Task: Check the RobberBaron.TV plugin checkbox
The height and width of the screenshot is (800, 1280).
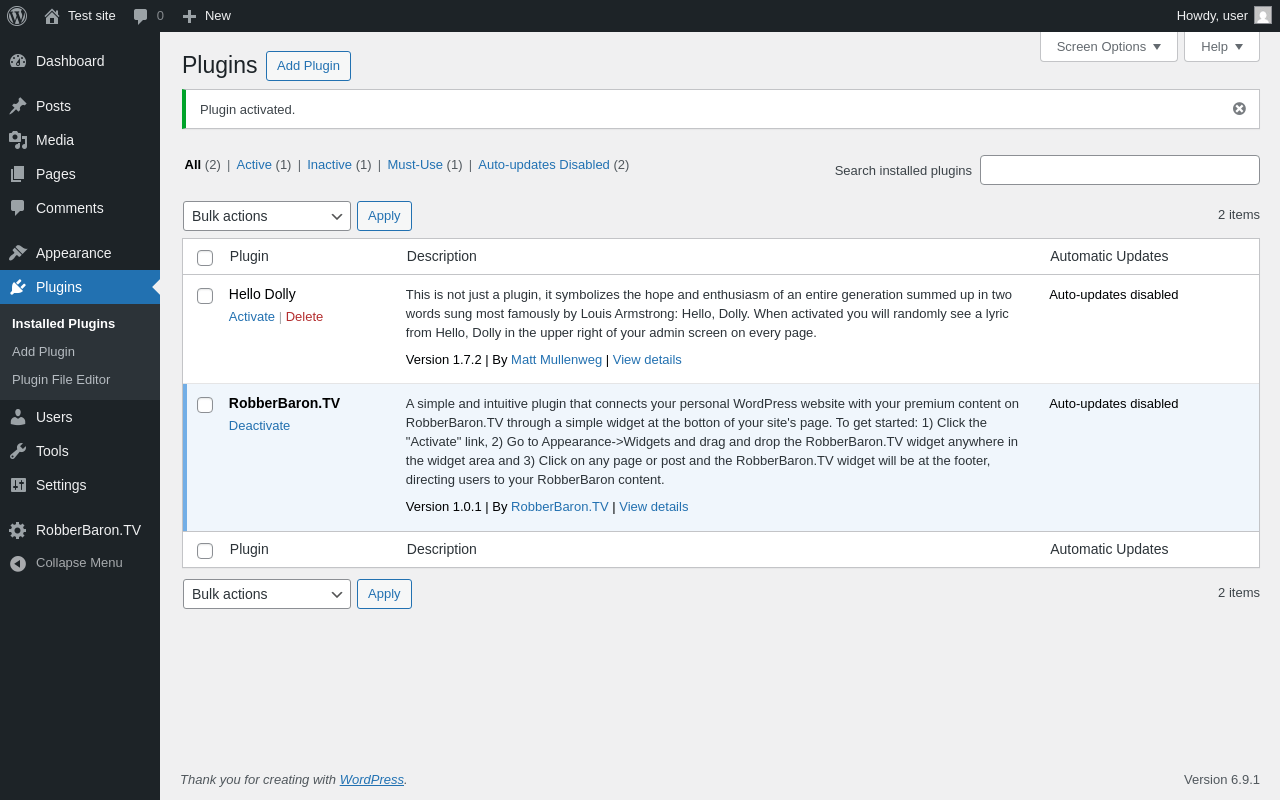Action: 205,405
